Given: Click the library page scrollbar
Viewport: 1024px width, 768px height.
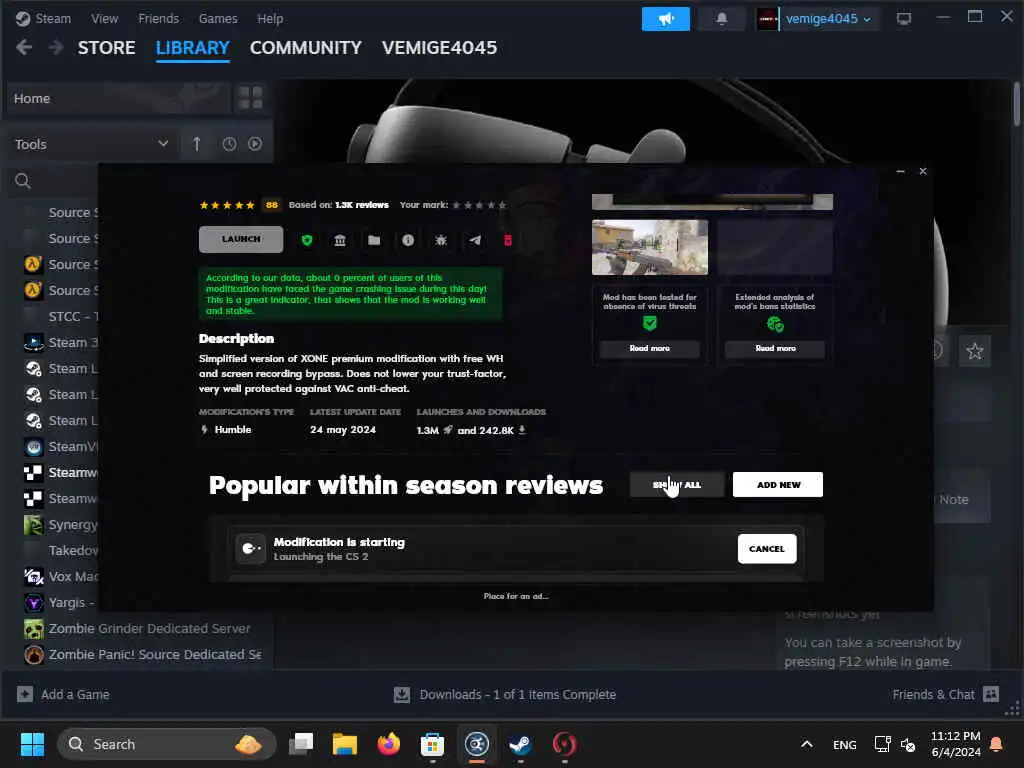Looking at the screenshot, I should click(1017, 103).
